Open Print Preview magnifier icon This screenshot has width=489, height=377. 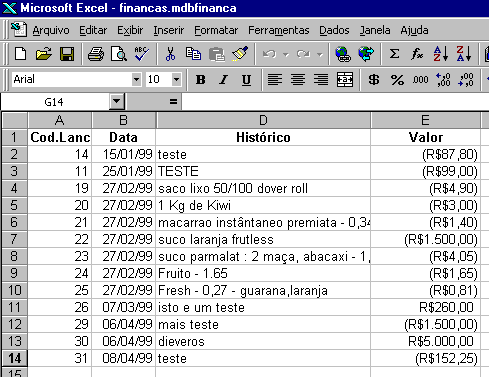tap(119, 54)
